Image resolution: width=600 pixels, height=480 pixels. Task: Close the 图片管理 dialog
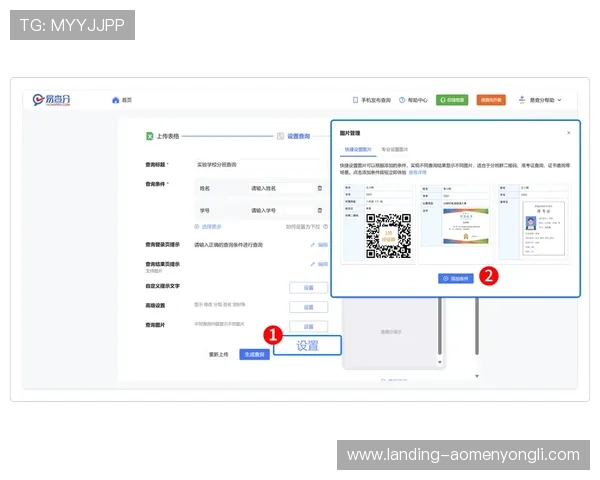pyautogui.click(x=569, y=133)
